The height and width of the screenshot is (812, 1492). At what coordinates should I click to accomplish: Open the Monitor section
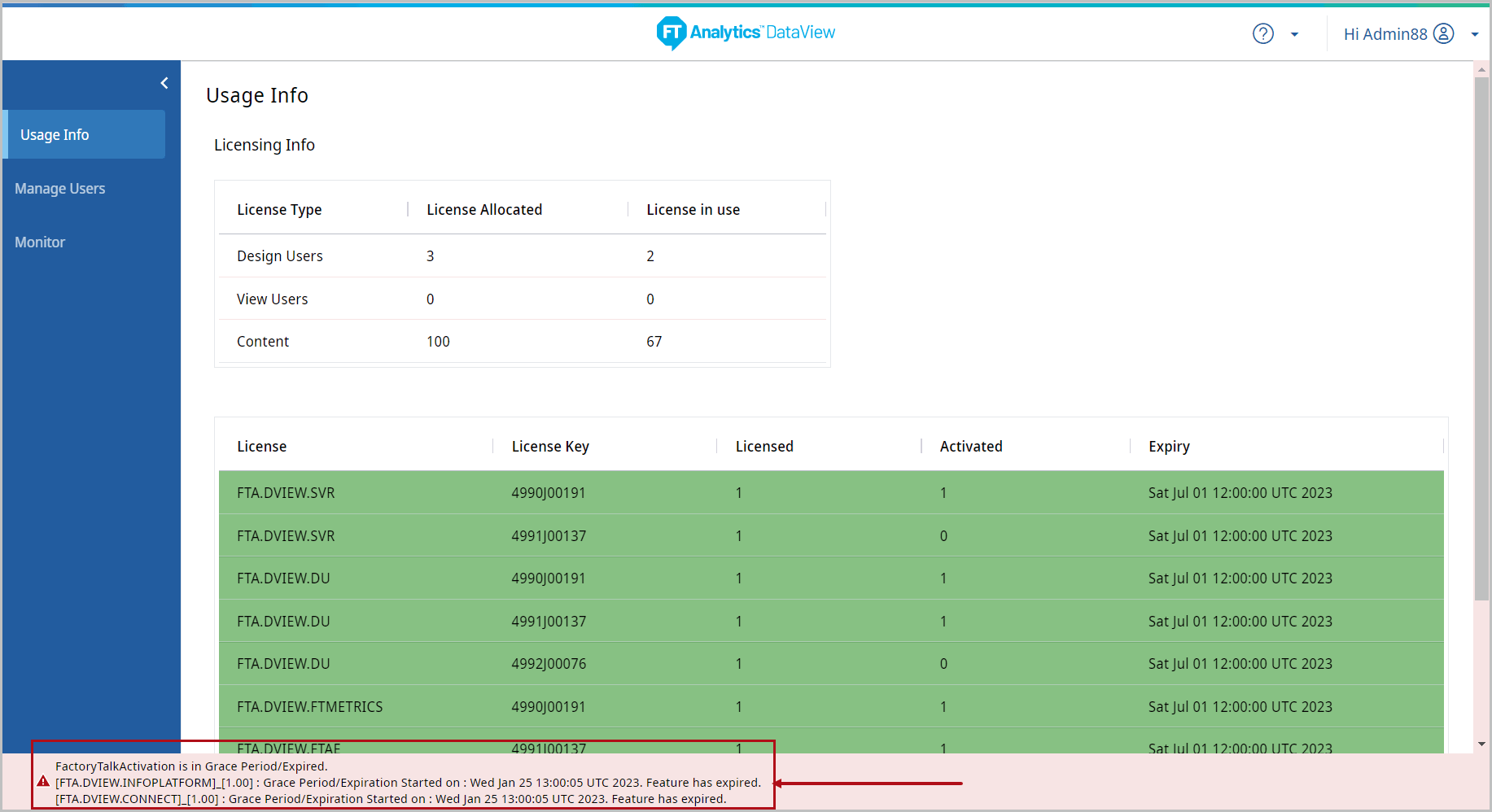[39, 242]
